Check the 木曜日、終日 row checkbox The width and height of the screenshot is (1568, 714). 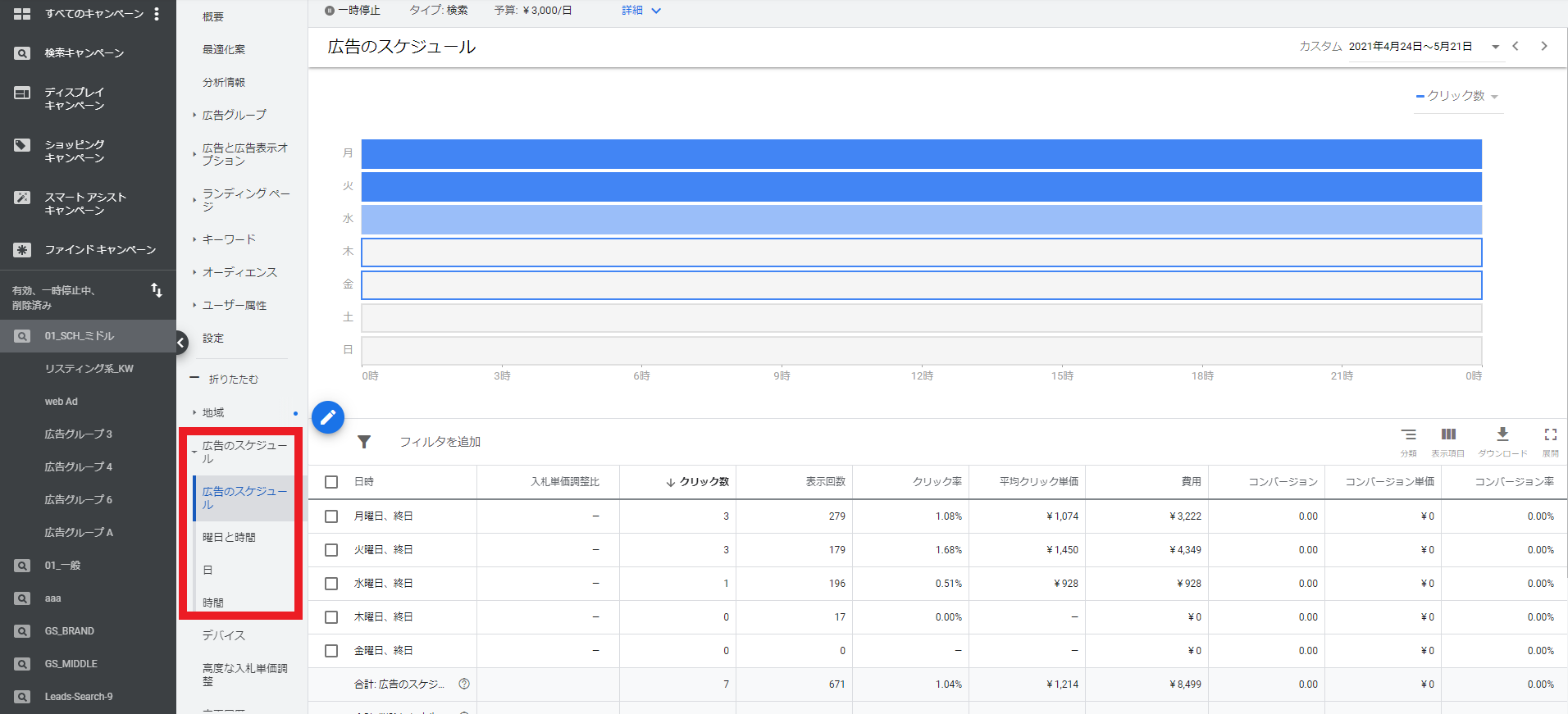click(331, 617)
